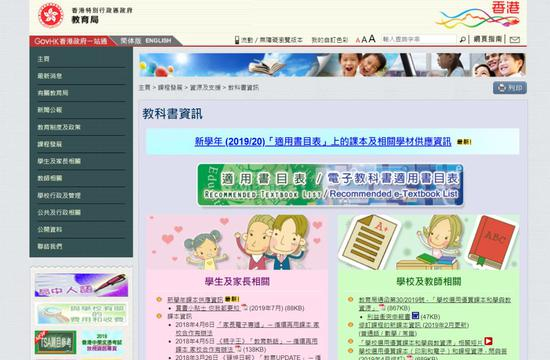
Task: Open 教育局通函第30/2019號 link
Action: pyautogui.click(x=435, y=304)
